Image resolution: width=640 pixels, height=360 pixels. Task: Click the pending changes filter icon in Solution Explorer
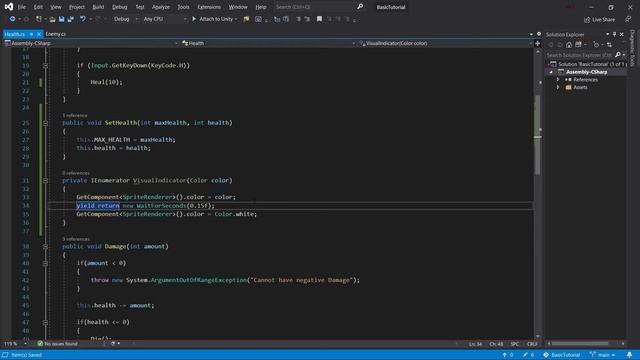(x=596, y=45)
